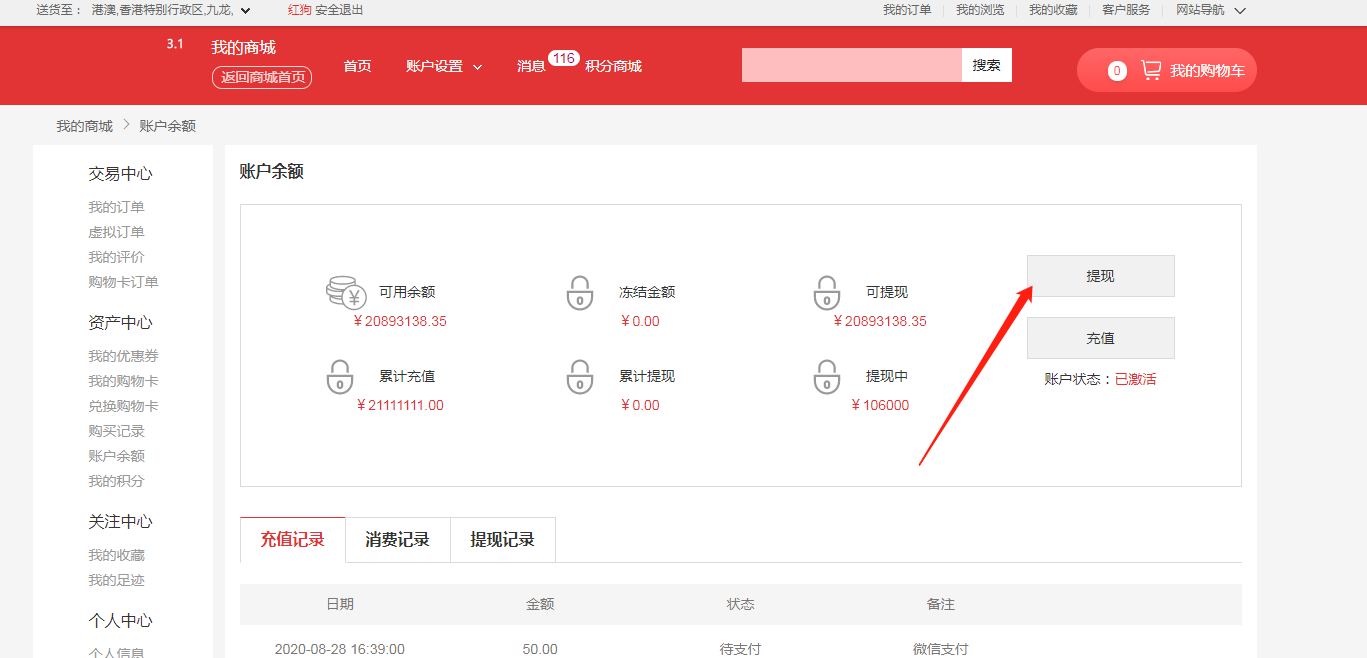Click the lock icon beside 可提现
The width and height of the screenshot is (1367, 658).
[x=826, y=293]
